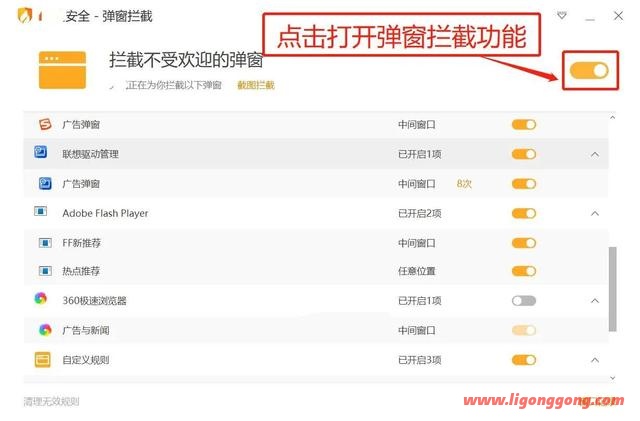Collapse the 360极速浏览器 group
The image size is (640, 421).
pos(595,301)
